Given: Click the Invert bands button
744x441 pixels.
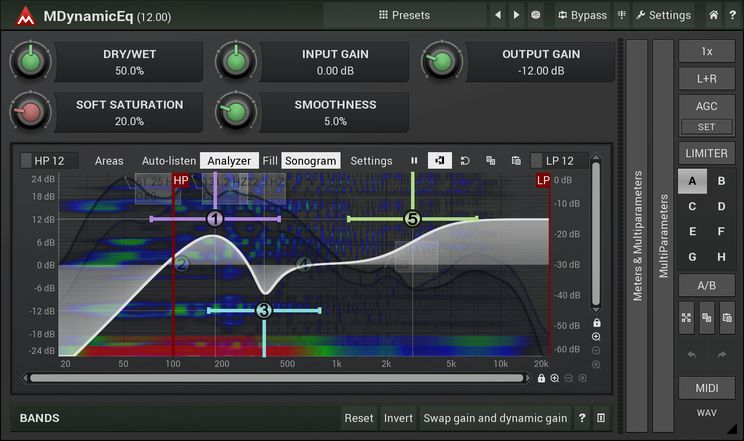Looking at the screenshot, I should (x=398, y=418).
